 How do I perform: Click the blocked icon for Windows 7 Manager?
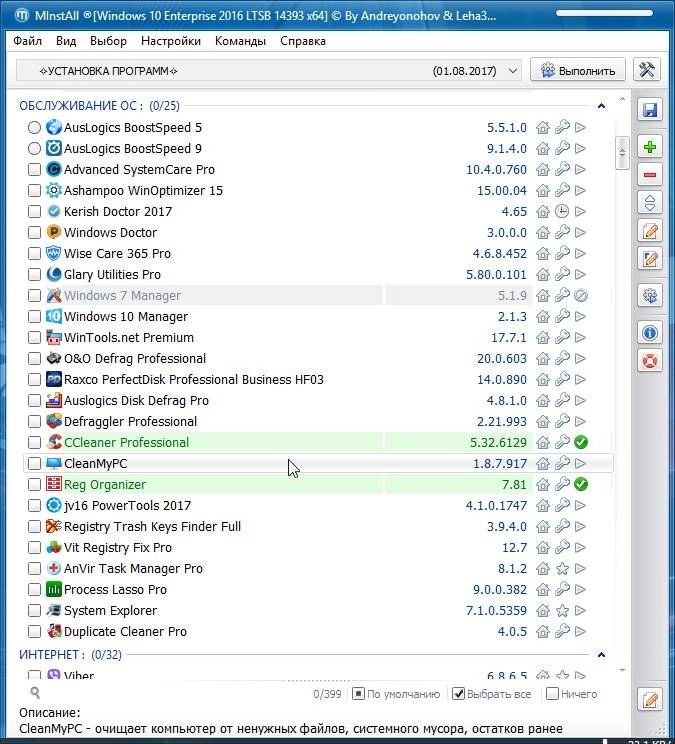click(581, 296)
